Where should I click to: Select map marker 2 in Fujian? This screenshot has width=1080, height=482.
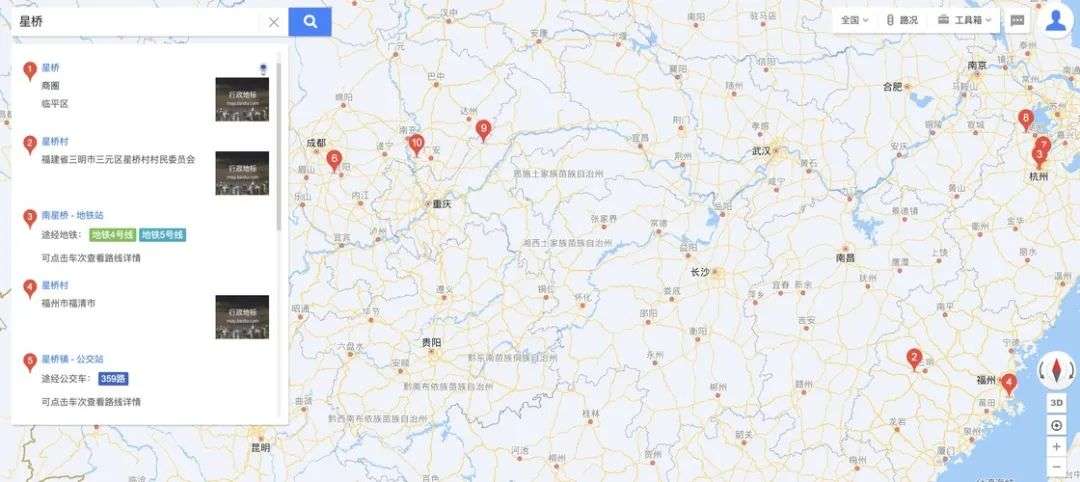[914, 359]
